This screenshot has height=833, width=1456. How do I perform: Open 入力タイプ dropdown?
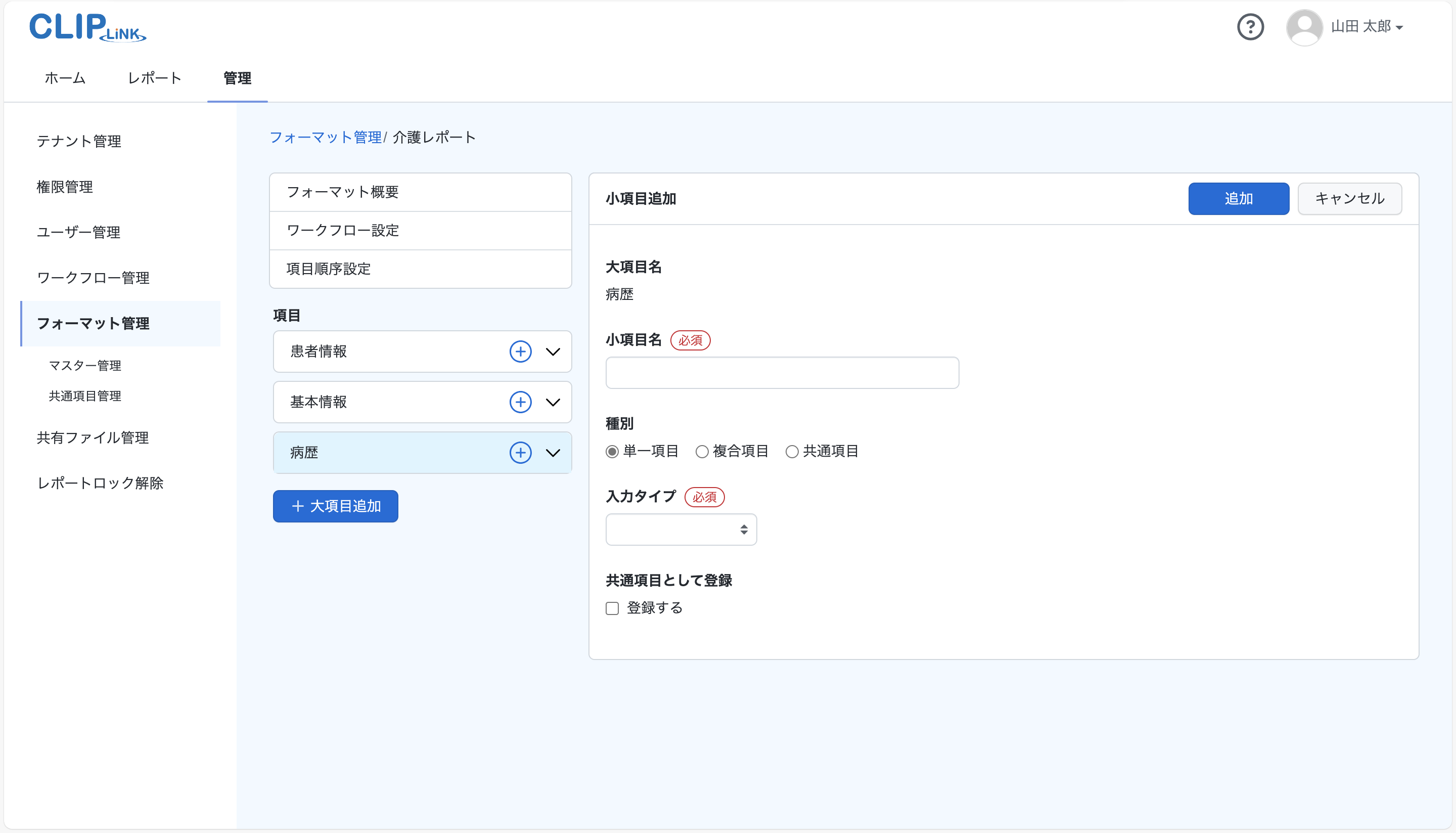[x=680, y=529]
